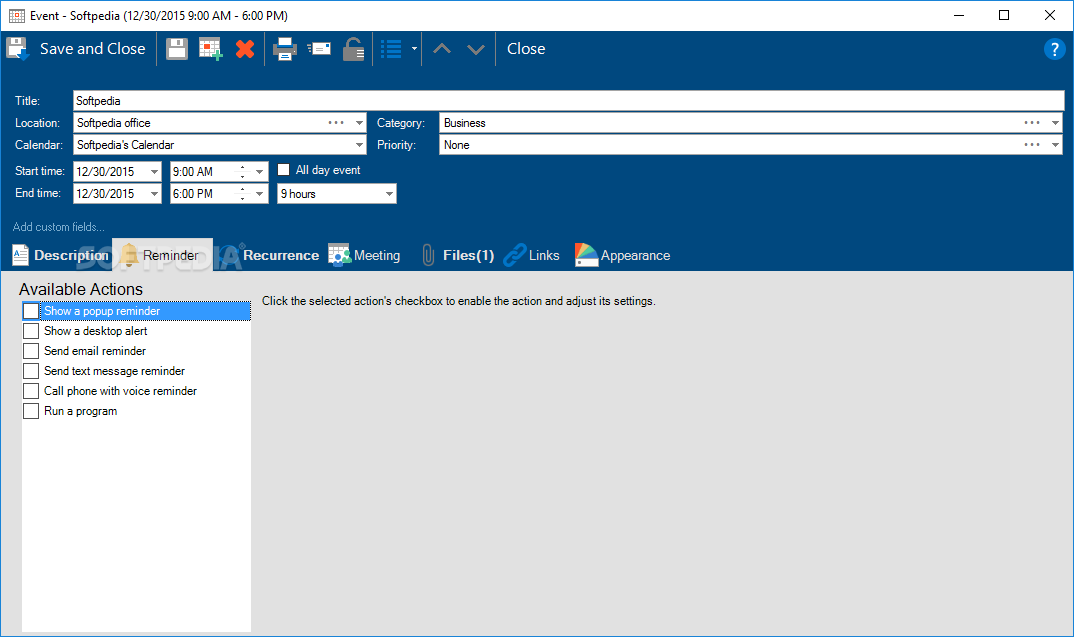Click the Links chain icon
This screenshot has width=1074, height=637.
(515, 255)
